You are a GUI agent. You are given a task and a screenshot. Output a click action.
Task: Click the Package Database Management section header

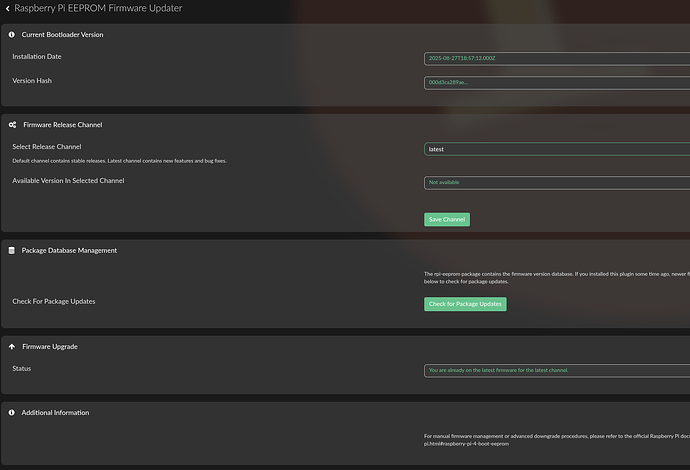[x=69, y=251]
